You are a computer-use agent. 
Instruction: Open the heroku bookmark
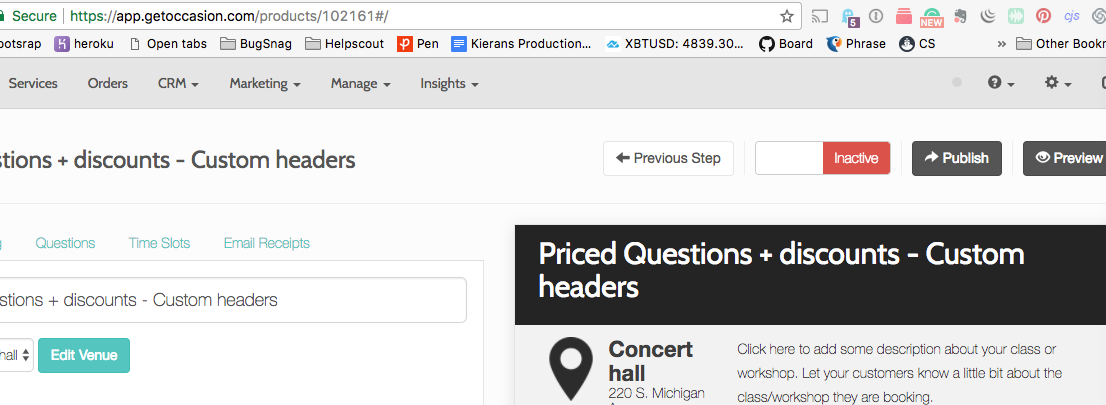[84, 44]
